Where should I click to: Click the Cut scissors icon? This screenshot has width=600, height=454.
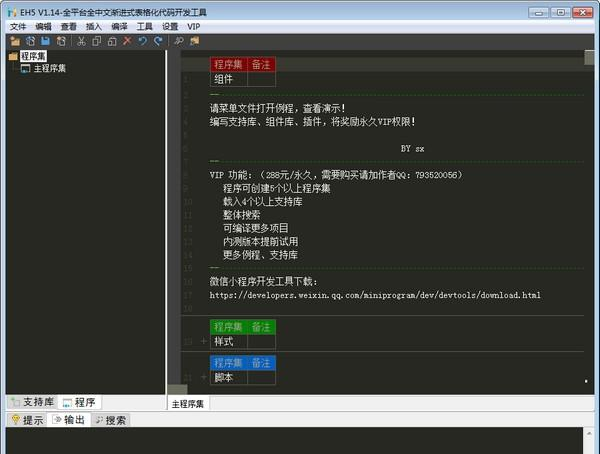(x=81, y=41)
